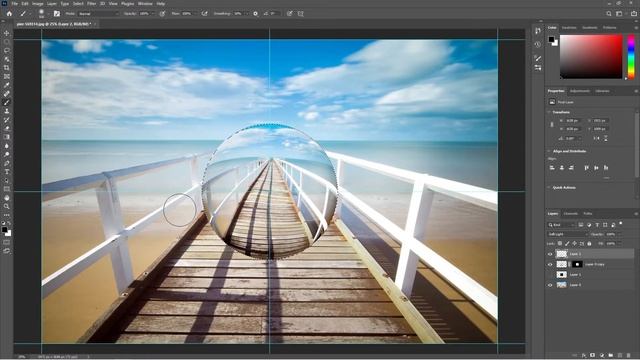Select the Clone Stamp tool
The image size is (640, 360).
pyautogui.click(x=7, y=111)
